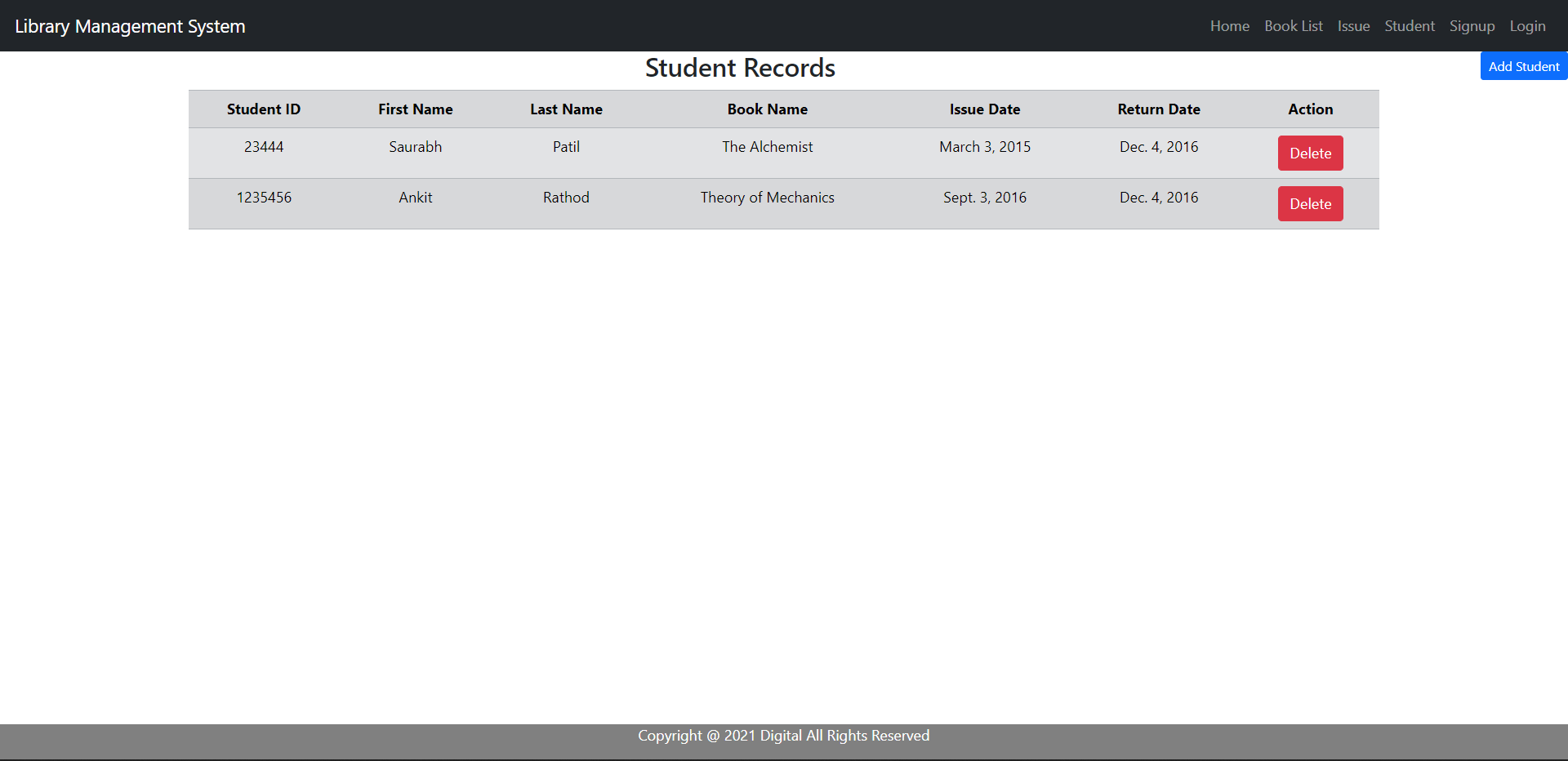Open the Issue section
This screenshot has height=761, width=1568.
click(x=1353, y=25)
